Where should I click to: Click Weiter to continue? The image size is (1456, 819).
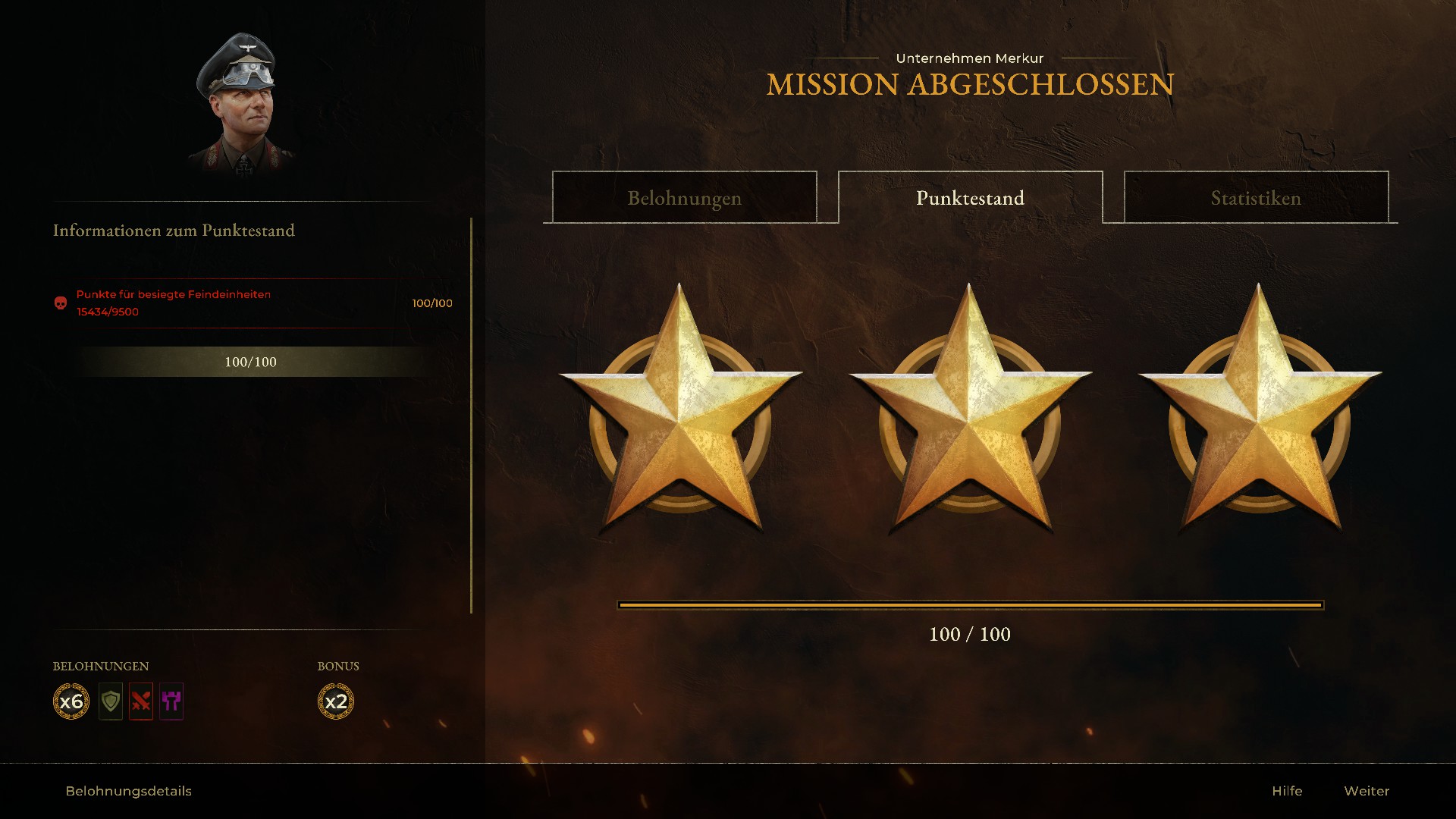pyautogui.click(x=1367, y=791)
